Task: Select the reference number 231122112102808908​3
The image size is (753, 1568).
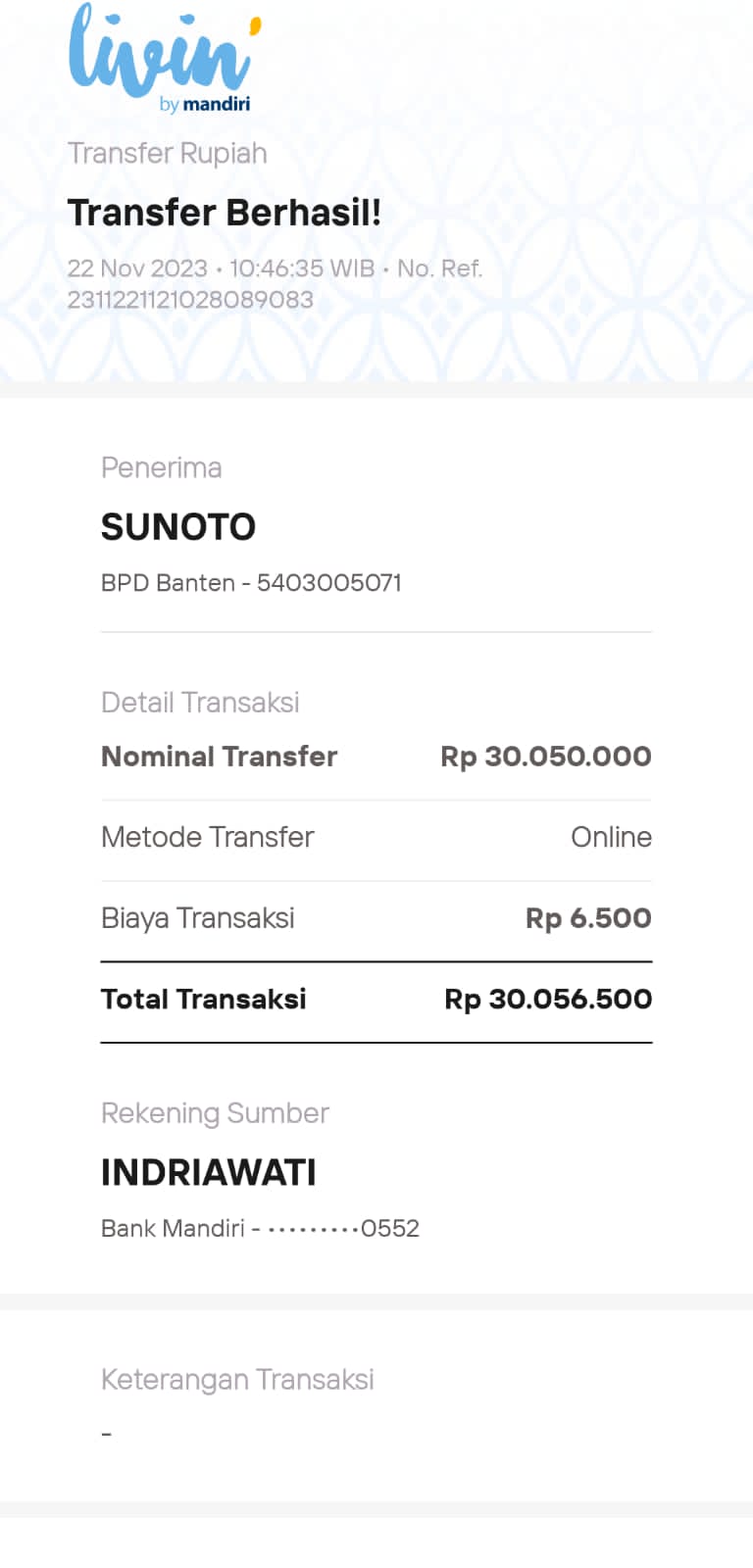Action: click(x=190, y=300)
